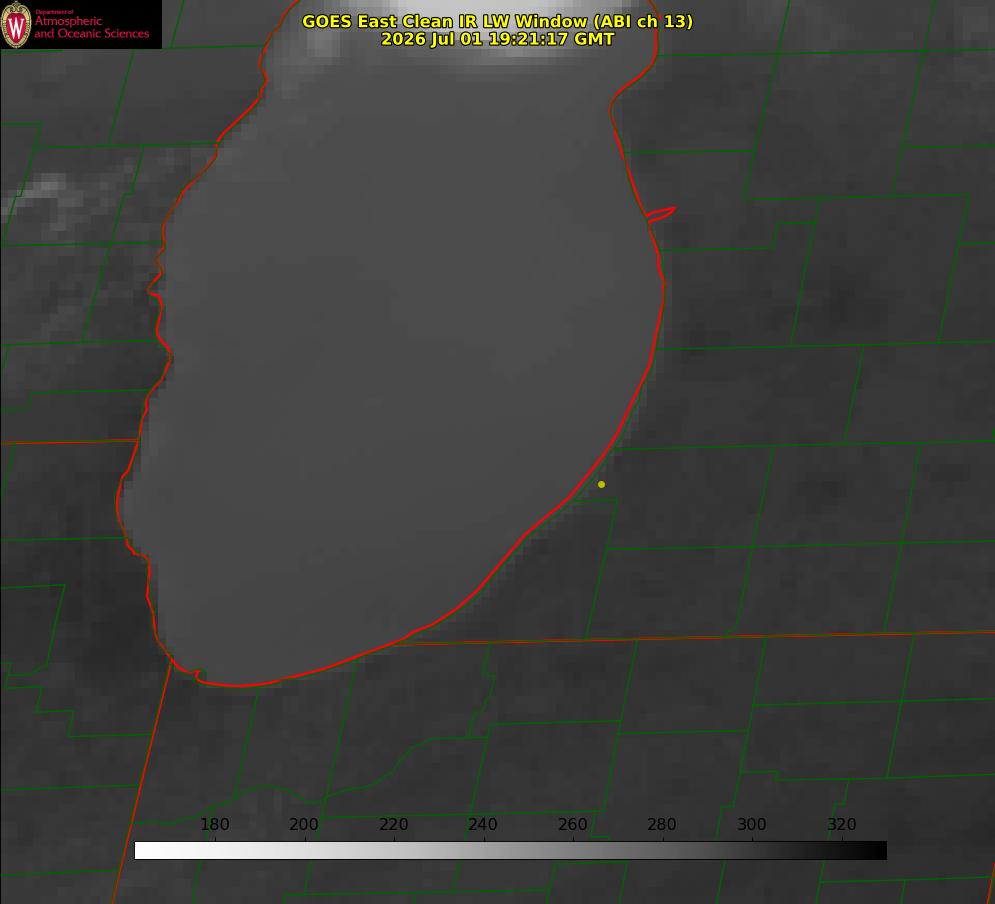The height and width of the screenshot is (904, 995).
Task: Click the 200 tick on the colorbar
Action: [304, 824]
